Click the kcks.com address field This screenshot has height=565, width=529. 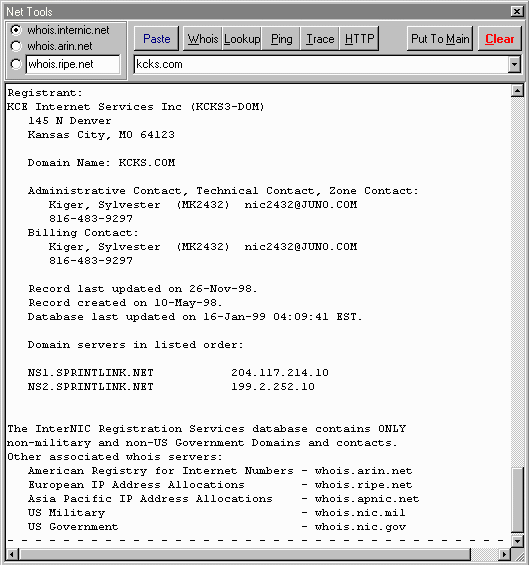[x=321, y=64]
